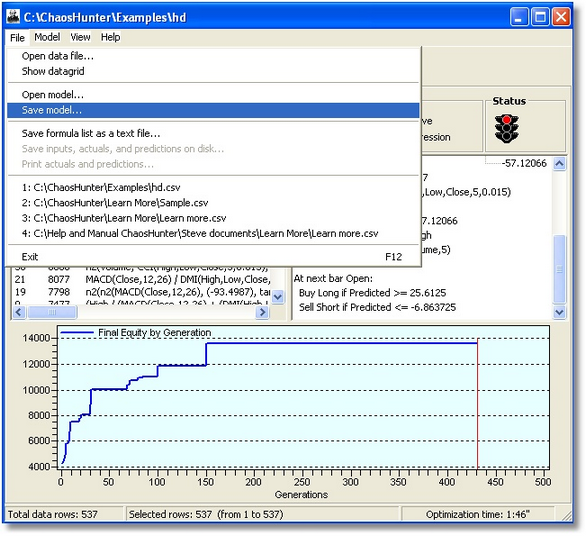The height and width of the screenshot is (536, 586).
Task: Open recent file 4: Steve documents Learn more.csv
Action: [x=213, y=234]
